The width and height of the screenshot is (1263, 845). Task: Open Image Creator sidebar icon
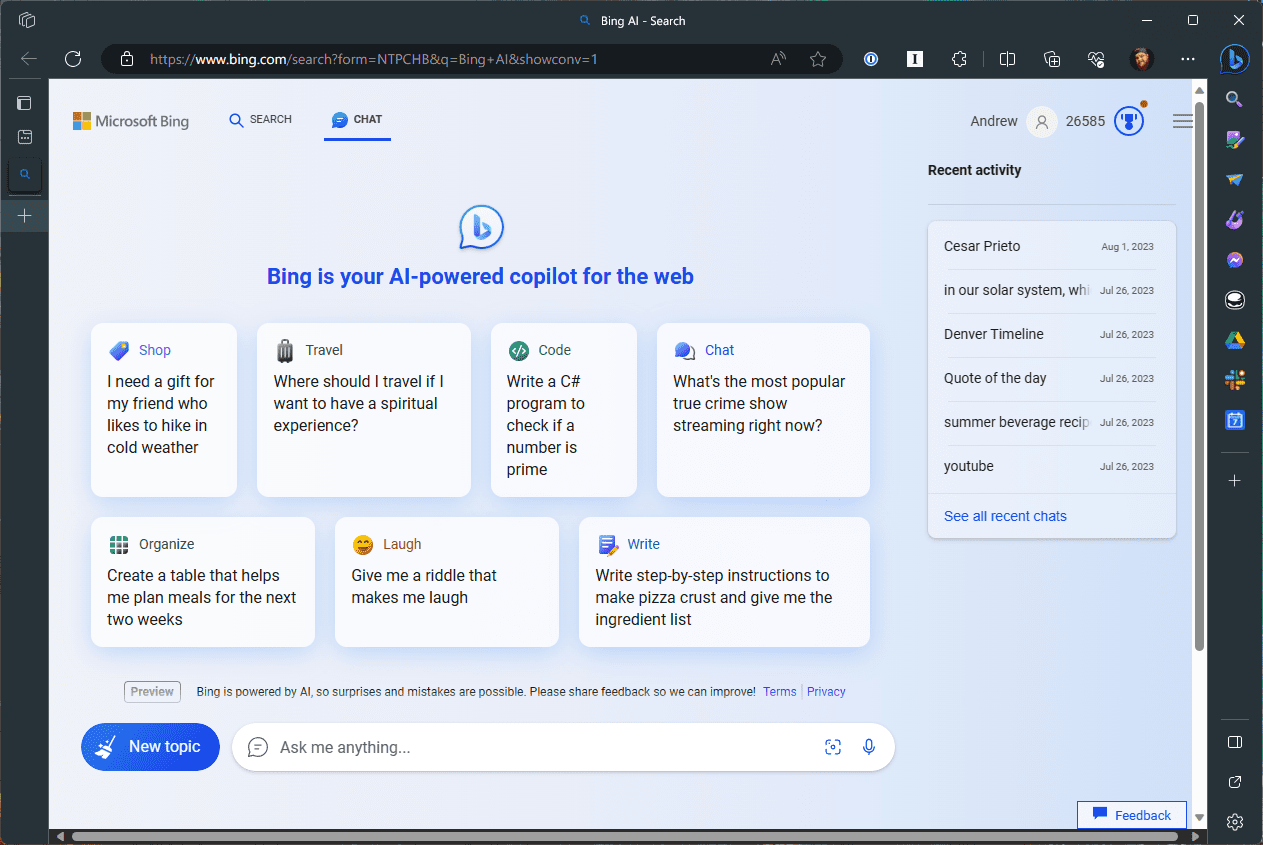[1235, 140]
